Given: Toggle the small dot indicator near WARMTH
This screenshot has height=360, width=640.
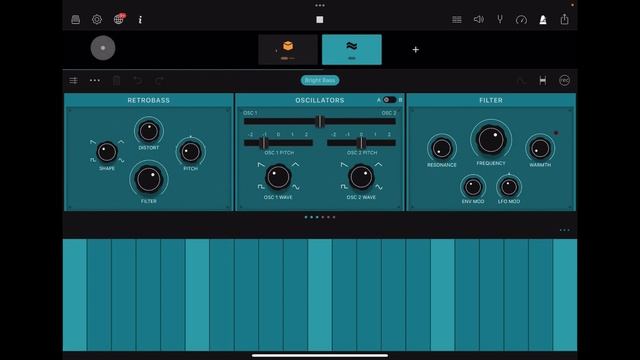Looking at the screenshot, I should click(x=556, y=133).
